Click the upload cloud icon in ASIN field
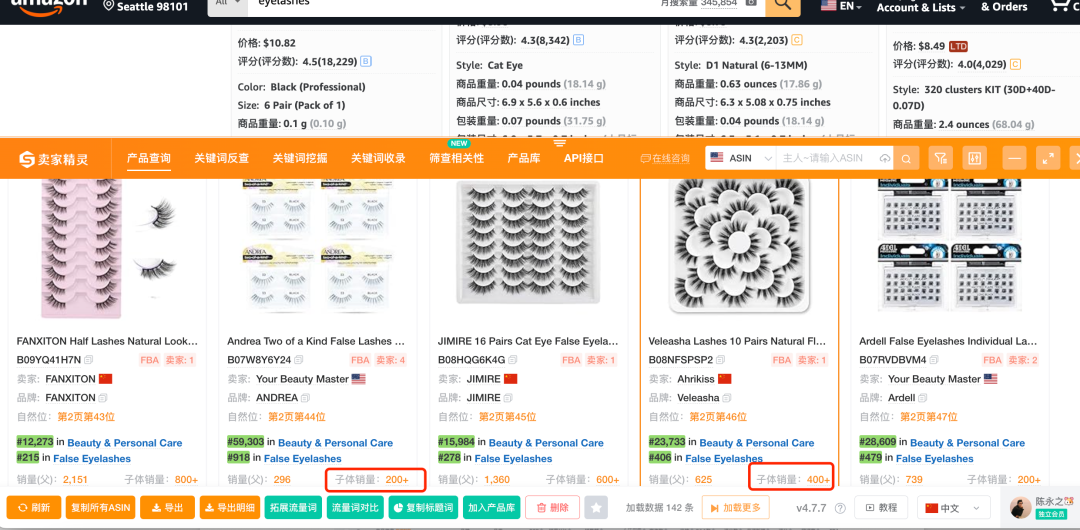The height and width of the screenshot is (530, 1080). coord(884,159)
